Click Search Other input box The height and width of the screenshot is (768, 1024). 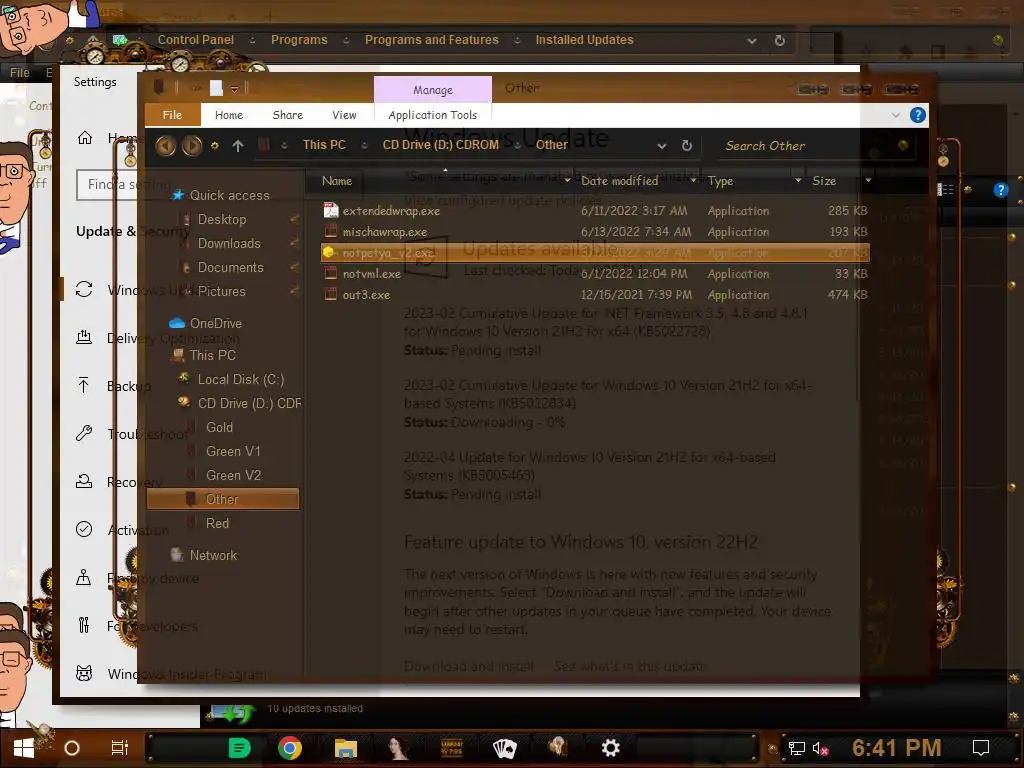coord(809,146)
